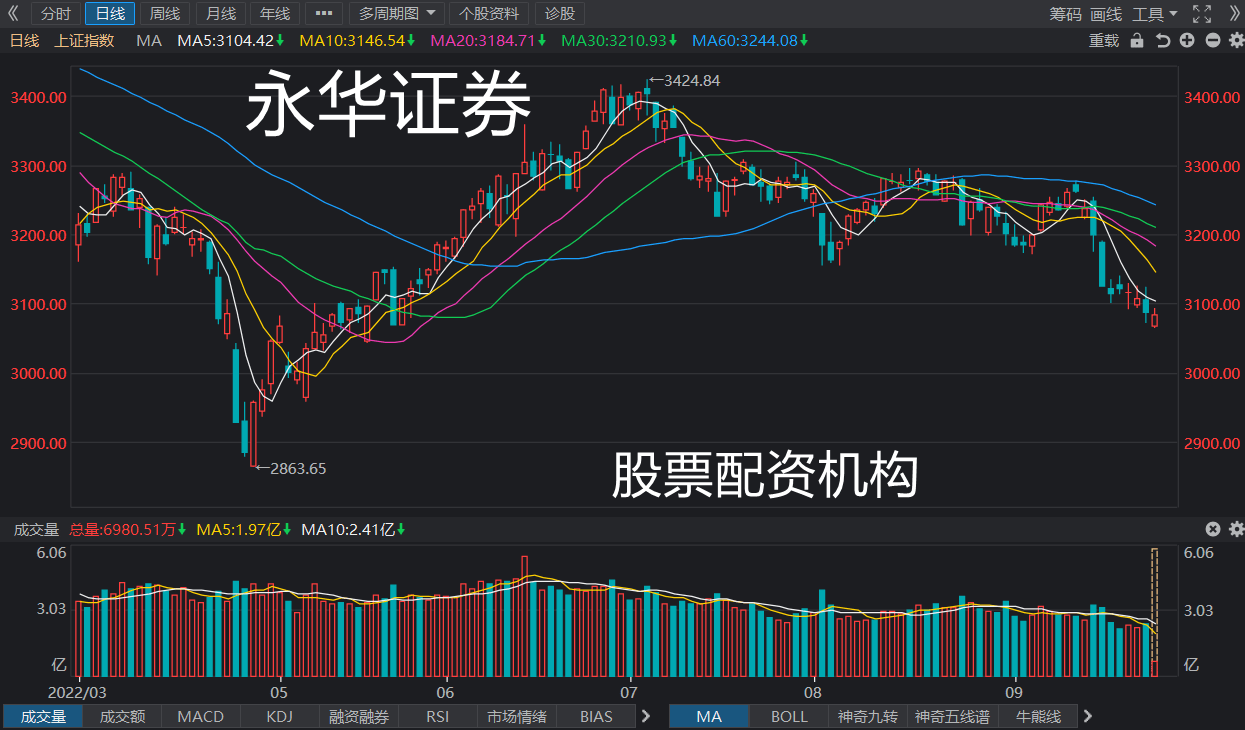Switch to 月线 monthly chart
Viewport: 1245px width, 730px height.
[220, 14]
